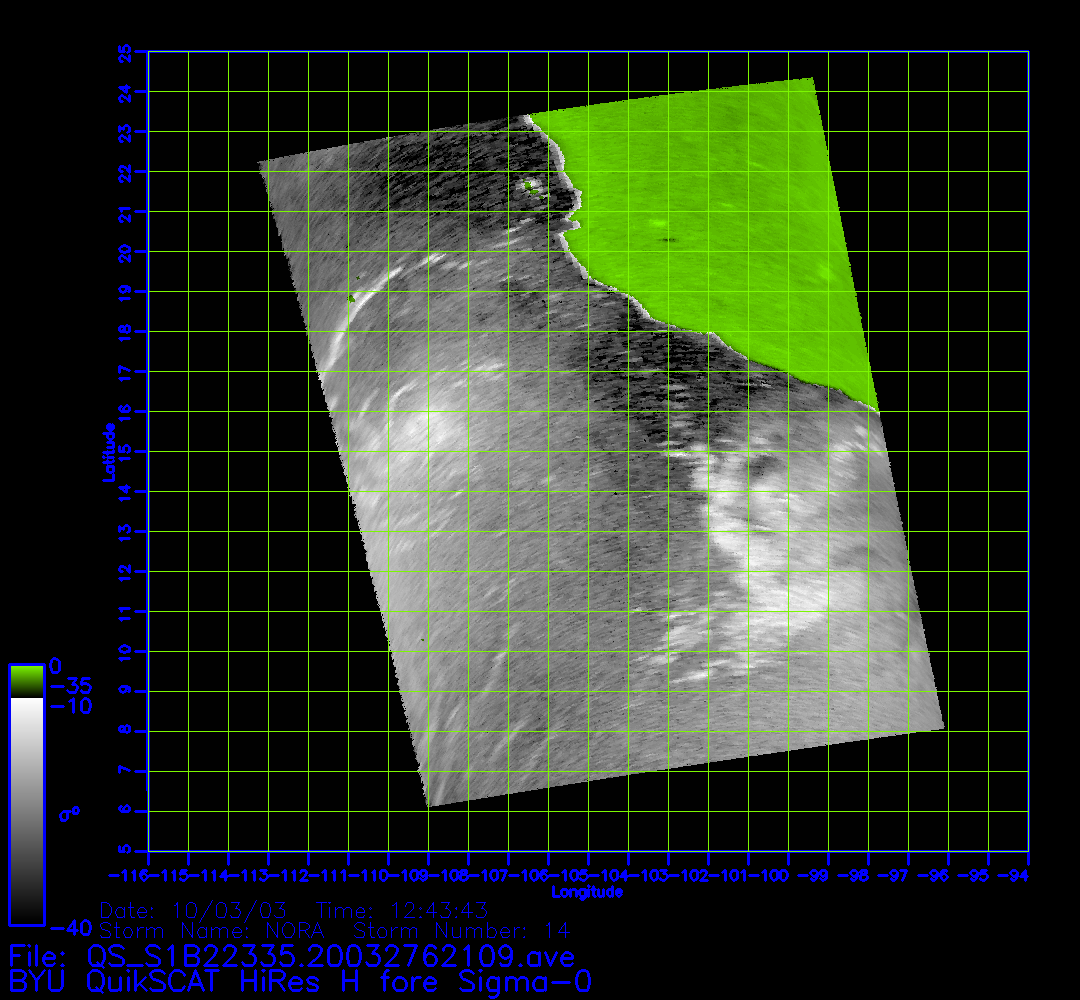Viewport: 1080px width, 1000px height.
Task: Click the Time: 12:43:43 text
Action: point(402,911)
